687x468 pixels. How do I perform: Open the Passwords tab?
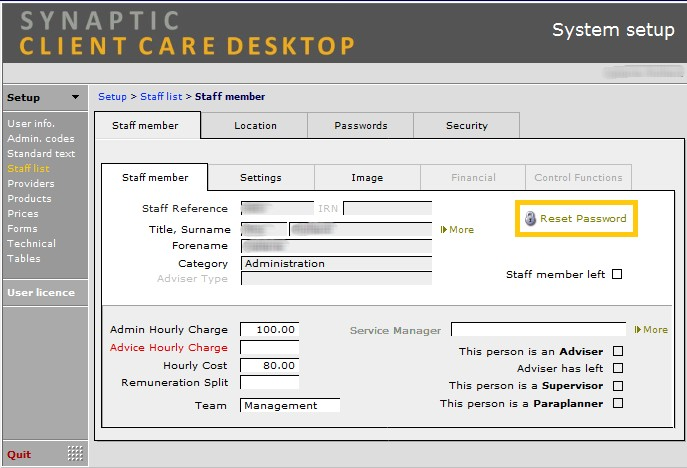(361, 126)
